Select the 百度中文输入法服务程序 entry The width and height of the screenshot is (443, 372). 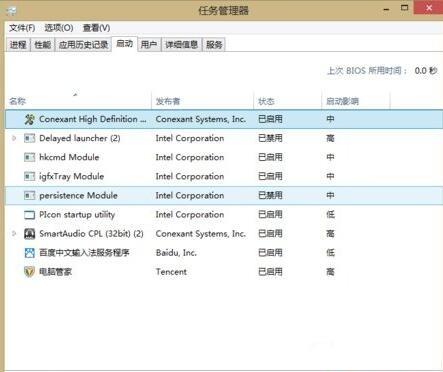pyautogui.click(x=84, y=253)
